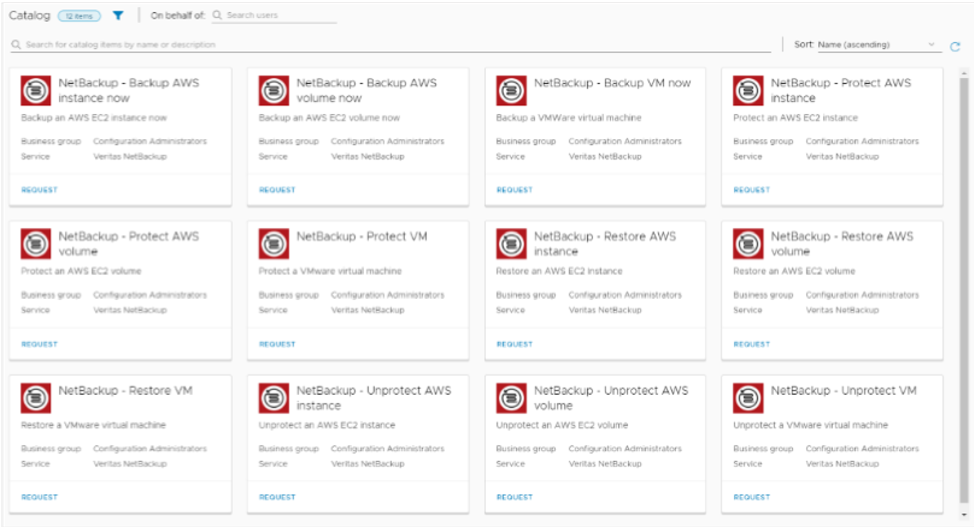Click the title NetBackup - Backup VM now
974x527 pixels.
tap(612, 83)
